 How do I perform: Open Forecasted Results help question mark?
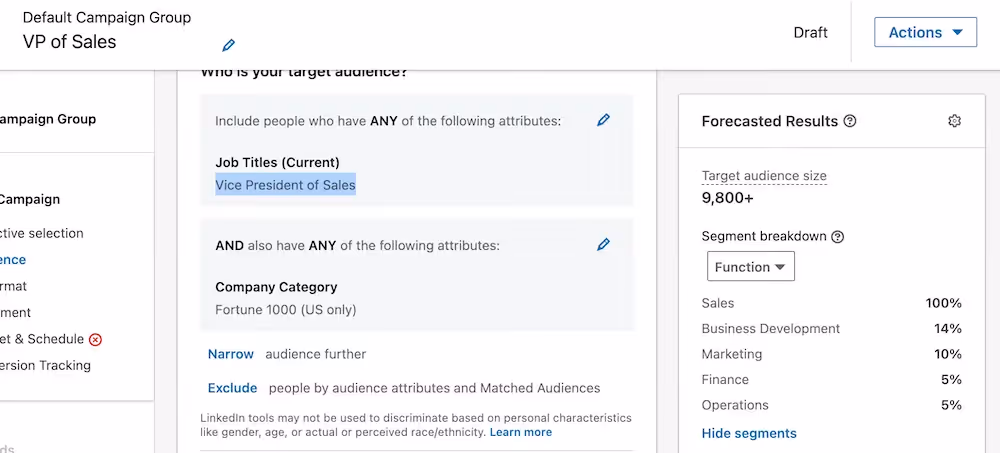849,121
